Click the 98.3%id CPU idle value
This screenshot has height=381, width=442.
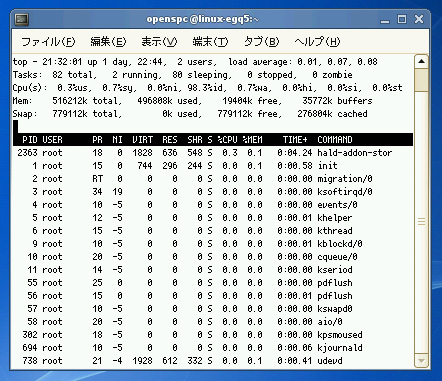[x=205, y=88]
